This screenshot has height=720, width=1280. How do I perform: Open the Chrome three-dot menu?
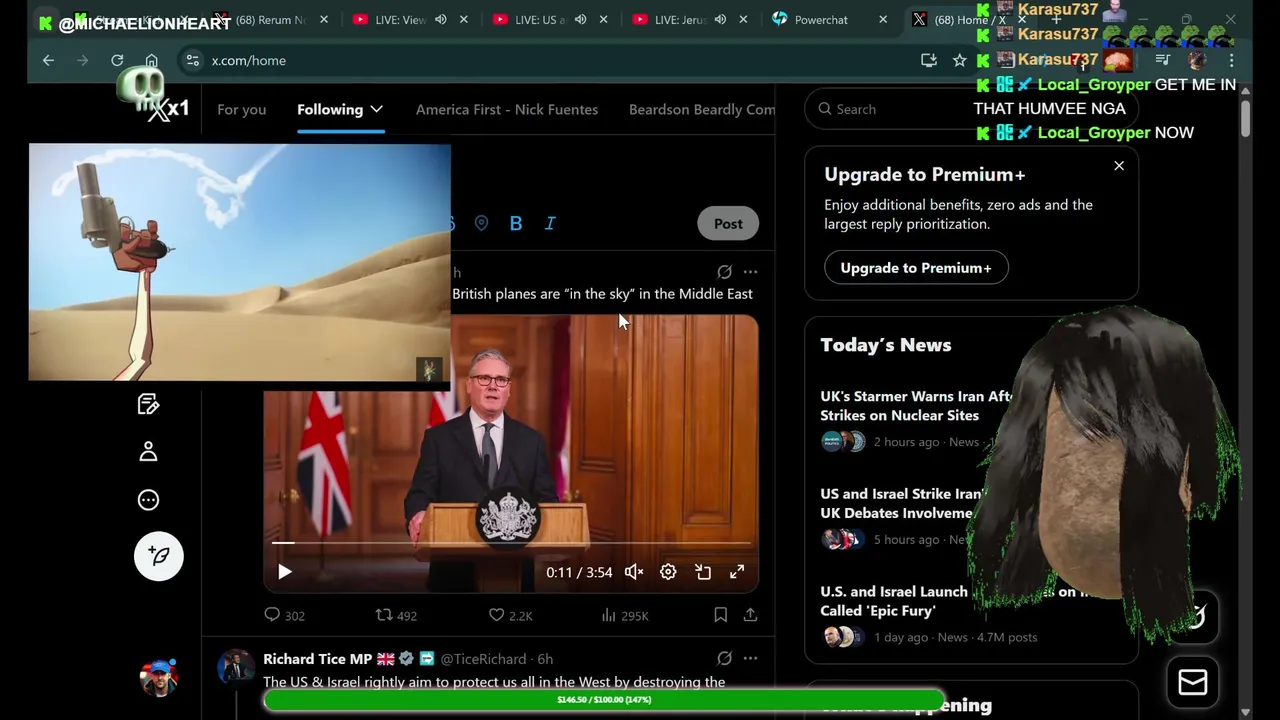tap(1231, 61)
